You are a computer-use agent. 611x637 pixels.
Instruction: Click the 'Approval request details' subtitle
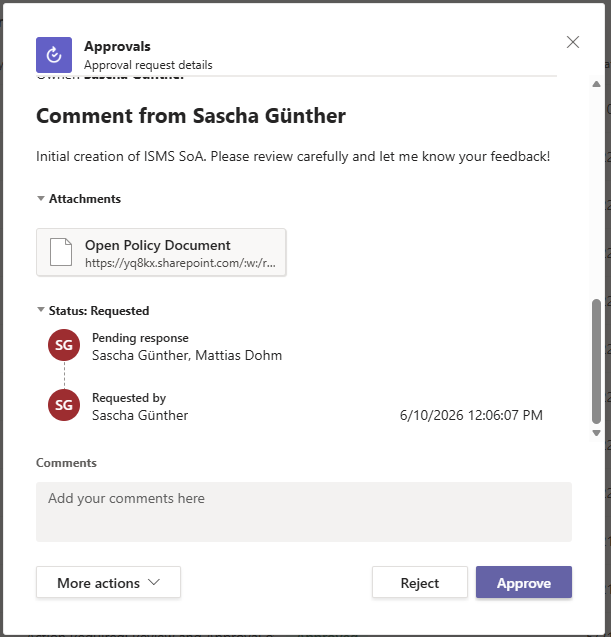pos(148,65)
